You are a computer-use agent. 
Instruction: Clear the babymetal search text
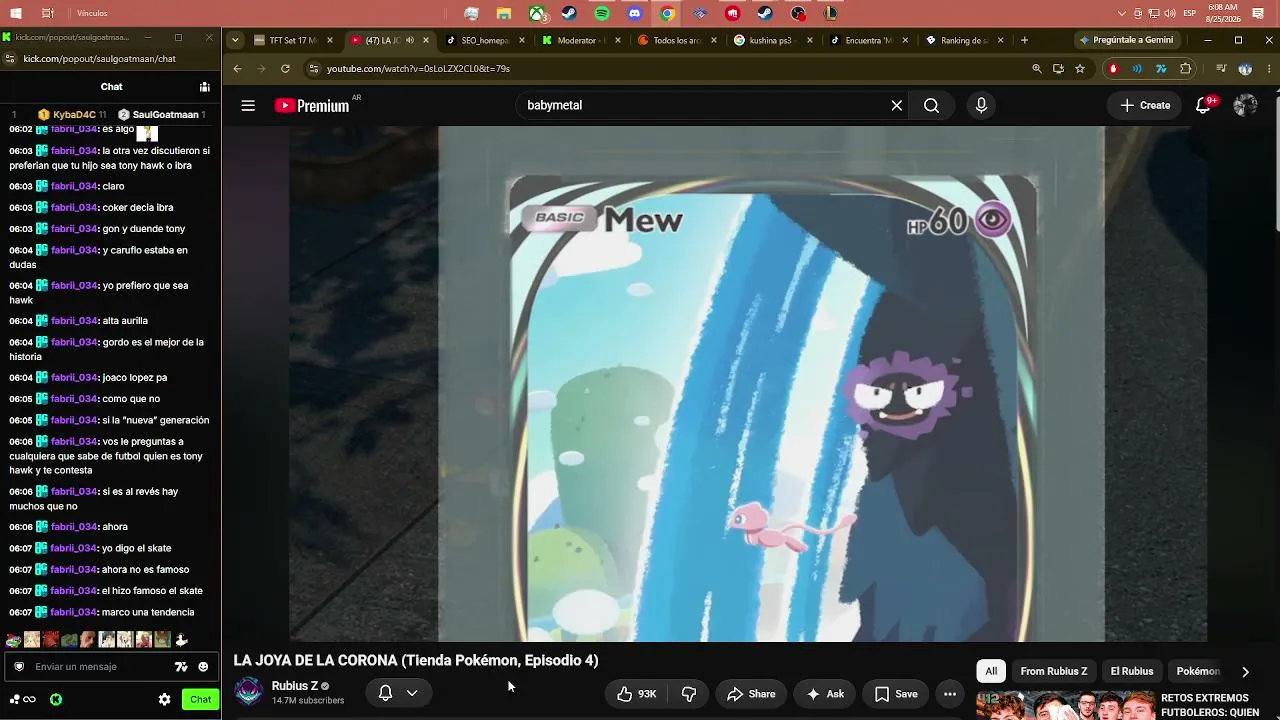click(x=897, y=105)
